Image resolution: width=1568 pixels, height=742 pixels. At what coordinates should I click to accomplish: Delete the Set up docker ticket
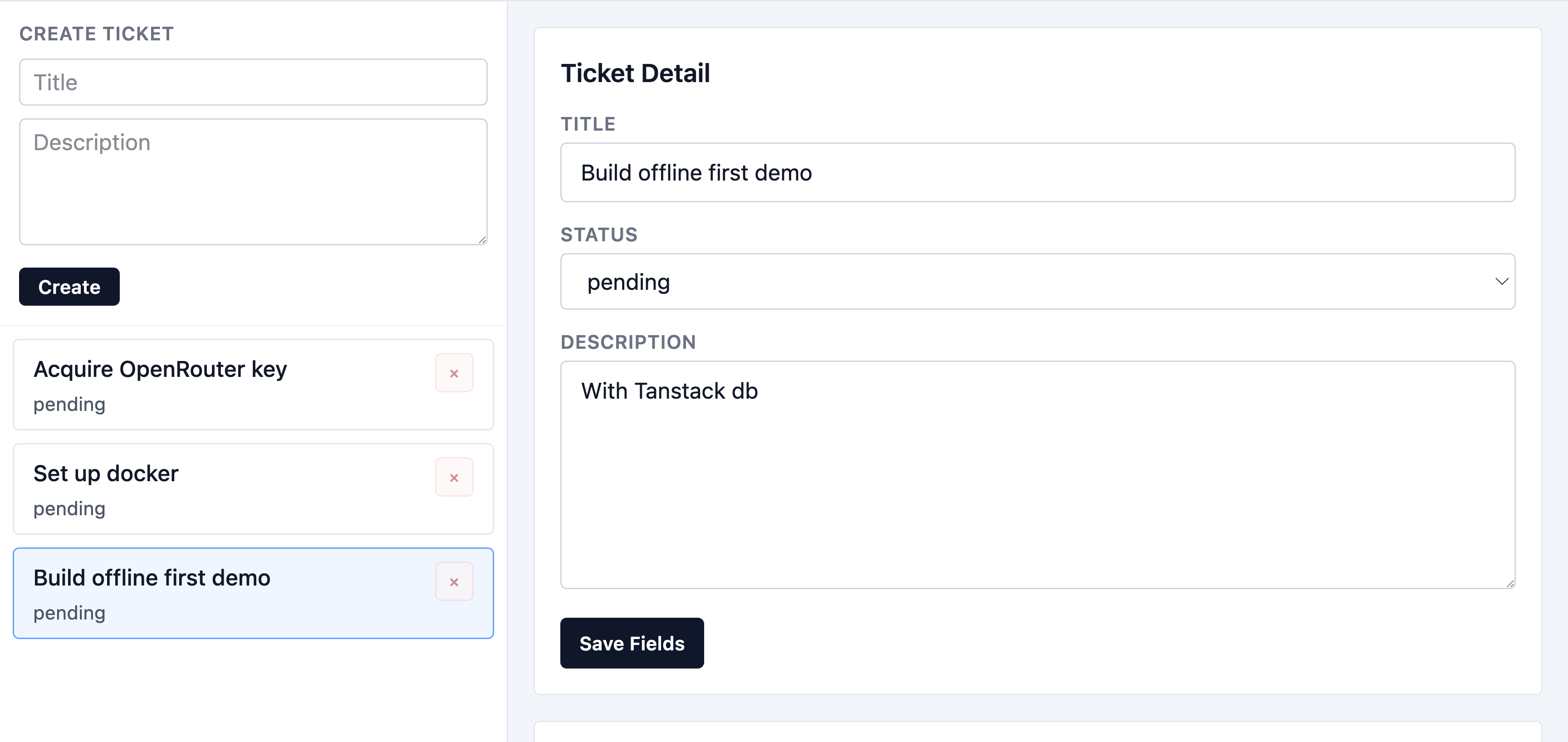[x=454, y=477]
